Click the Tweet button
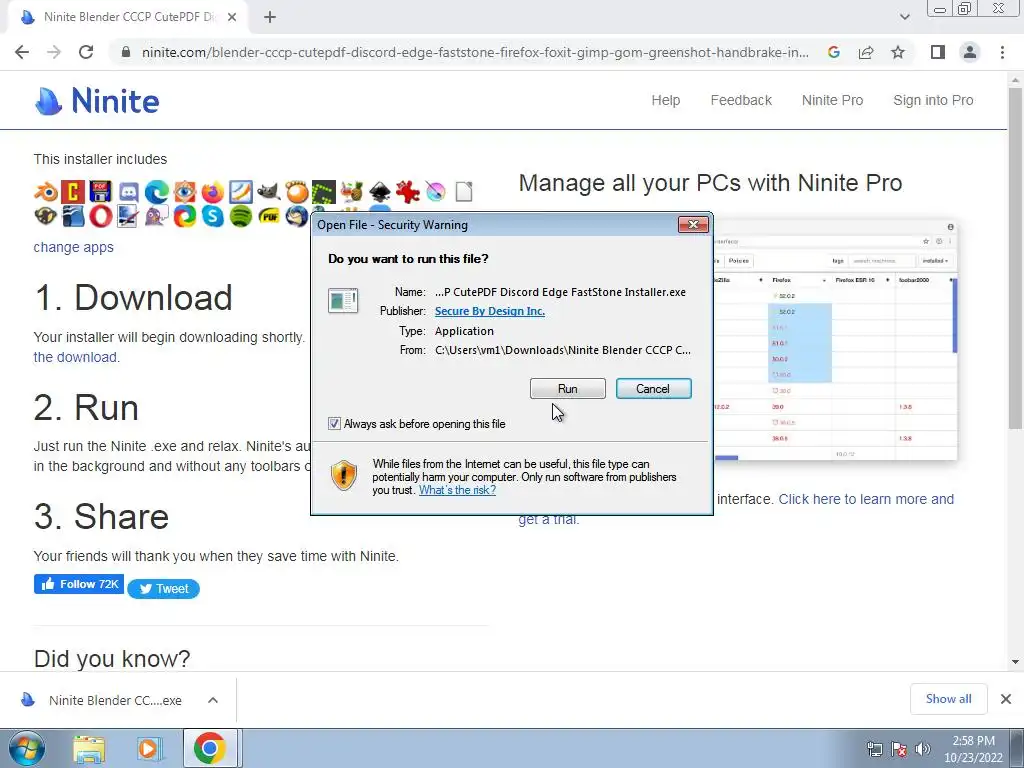 coord(163,588)
